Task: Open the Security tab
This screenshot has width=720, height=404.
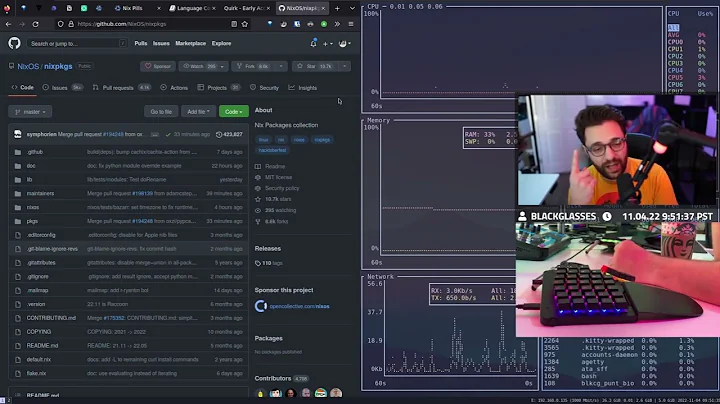Action: click(x=264, y=88)
